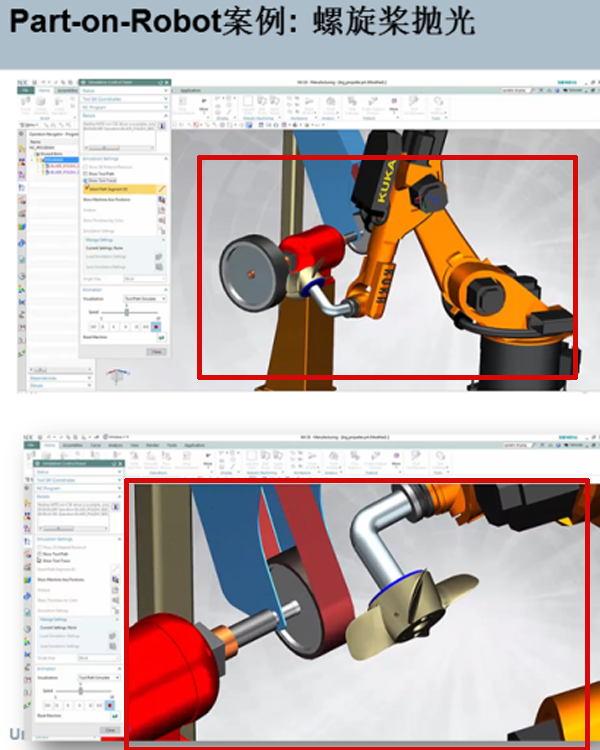The height and width of the screenshot is (750, 600).
Task: Click Show Machine Axis Positions icon in lower panel
Action: pos(116,578)
